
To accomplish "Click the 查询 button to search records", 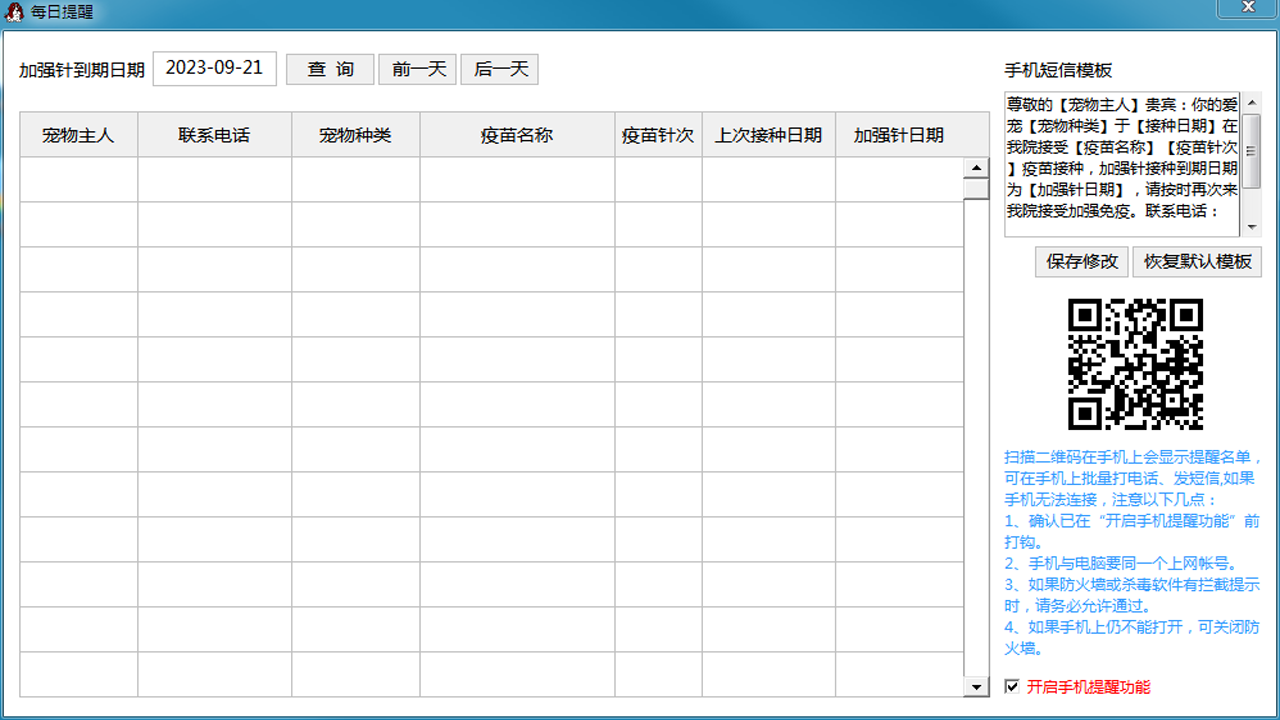I will 330,69.
